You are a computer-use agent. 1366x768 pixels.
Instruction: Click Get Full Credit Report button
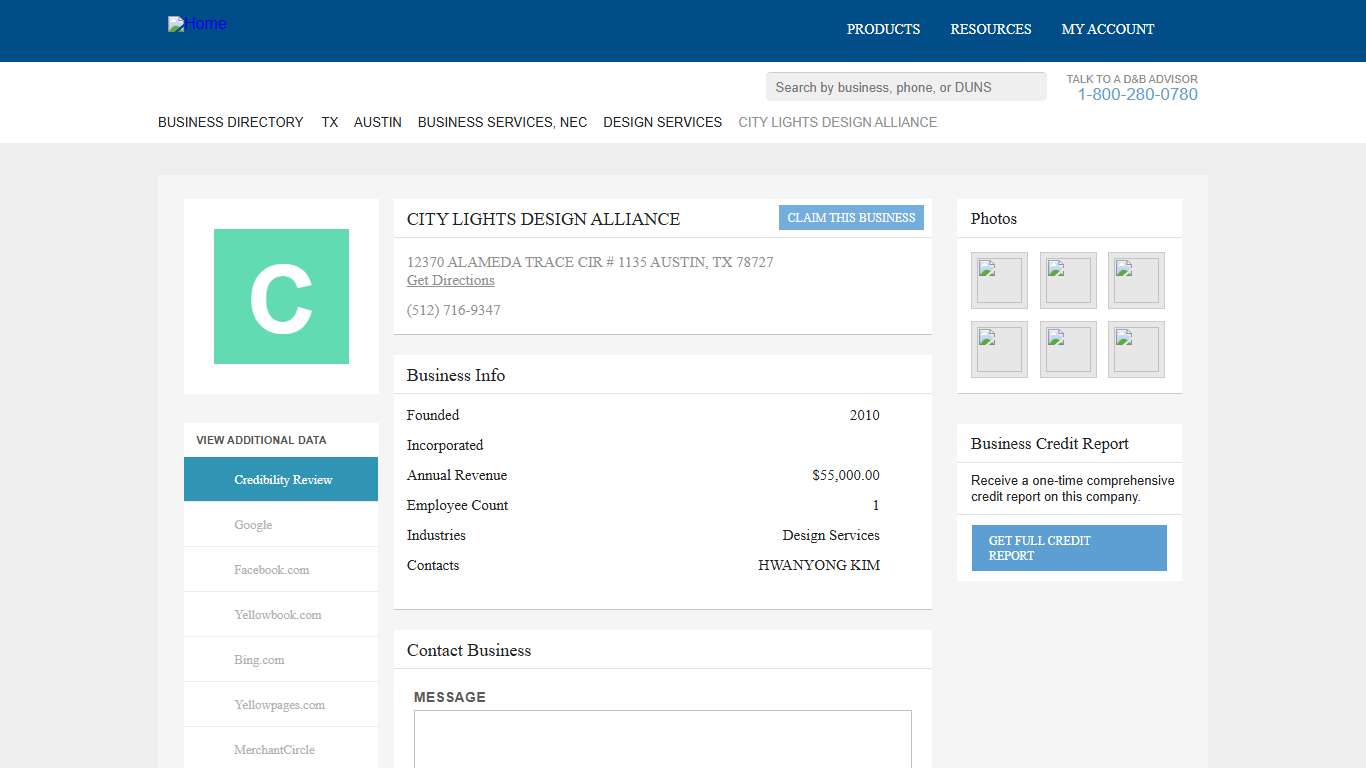point(1068,548)
